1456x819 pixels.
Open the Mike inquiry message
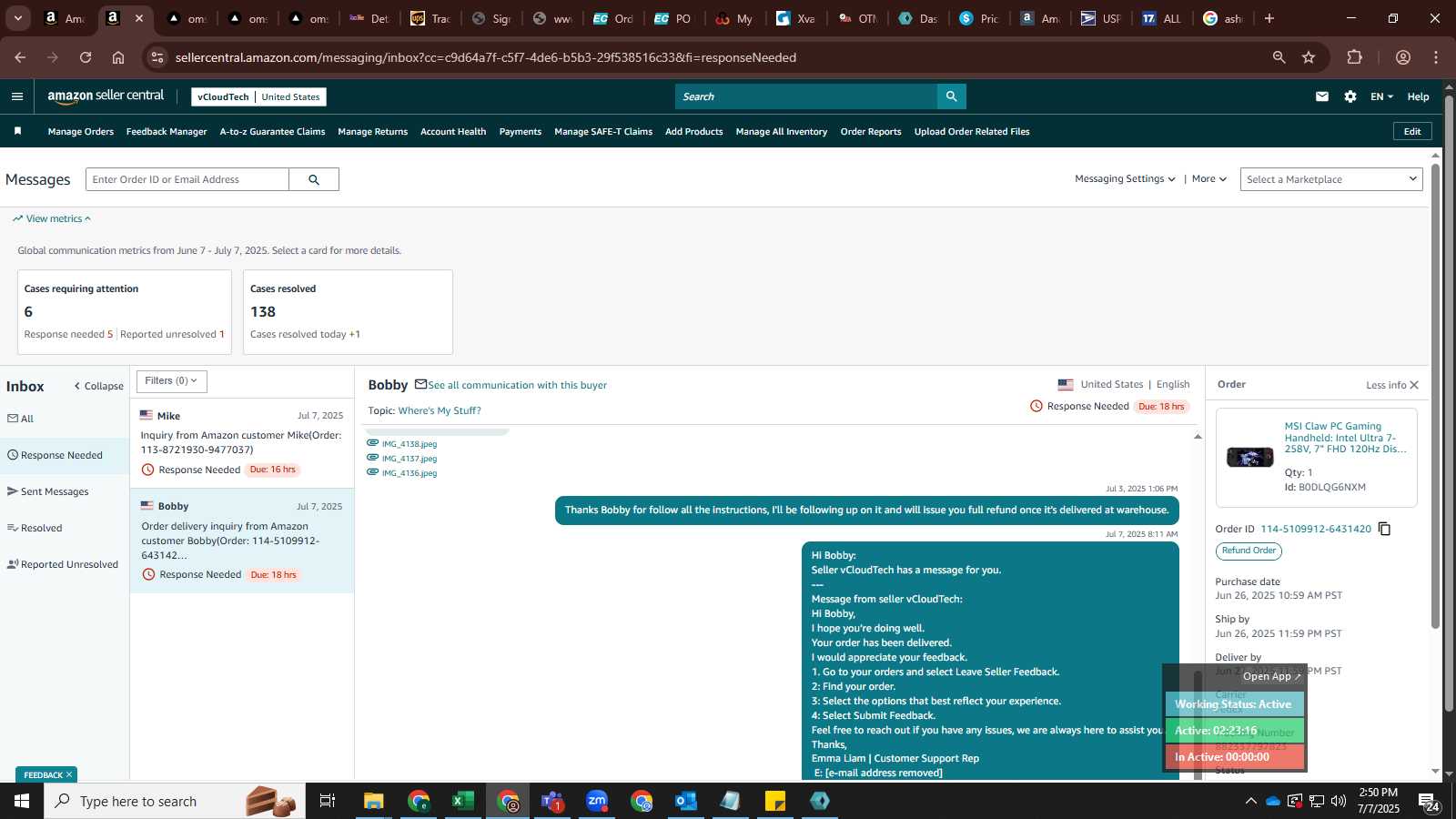pyautogui.click(x=241, y=443)
